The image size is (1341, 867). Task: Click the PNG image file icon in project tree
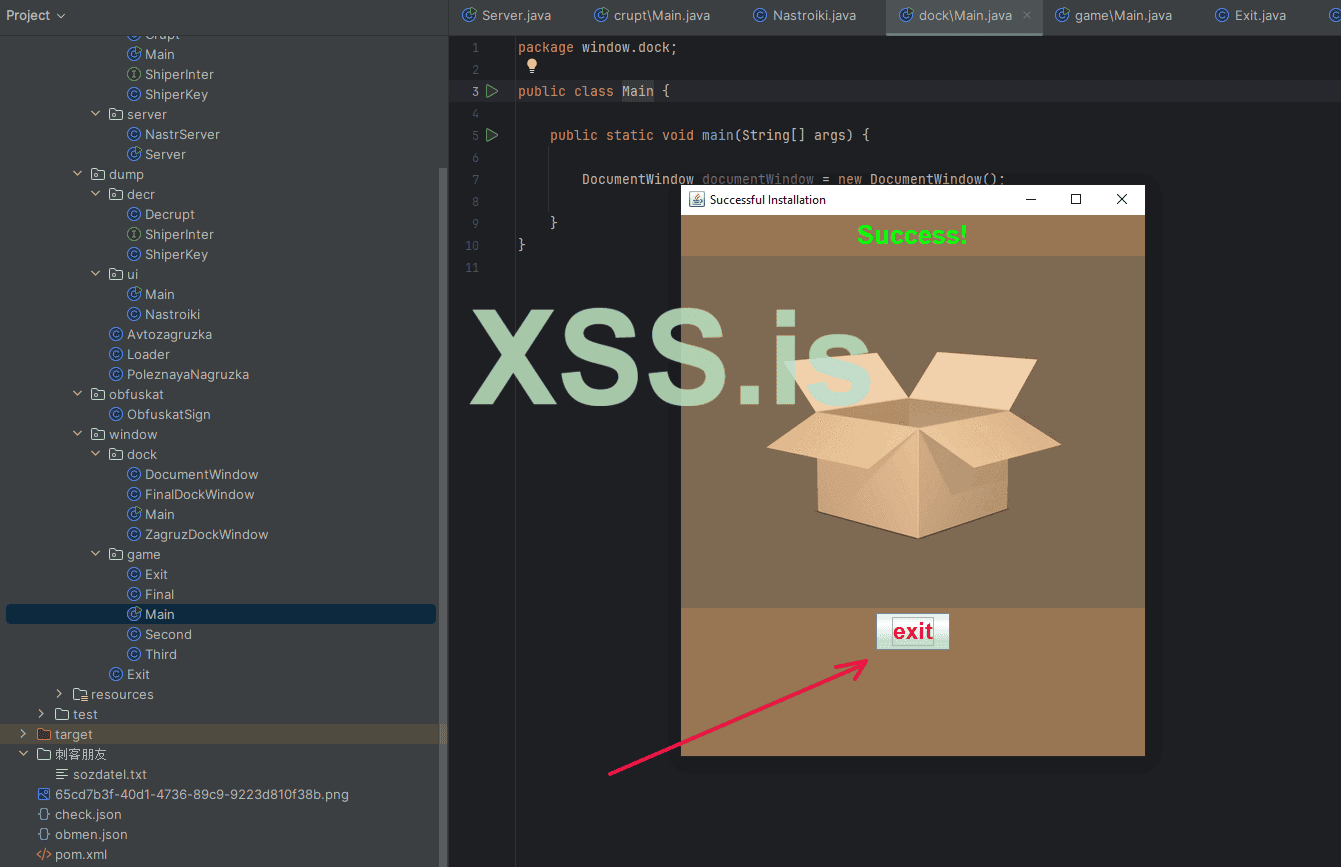(x=43, y=794)
